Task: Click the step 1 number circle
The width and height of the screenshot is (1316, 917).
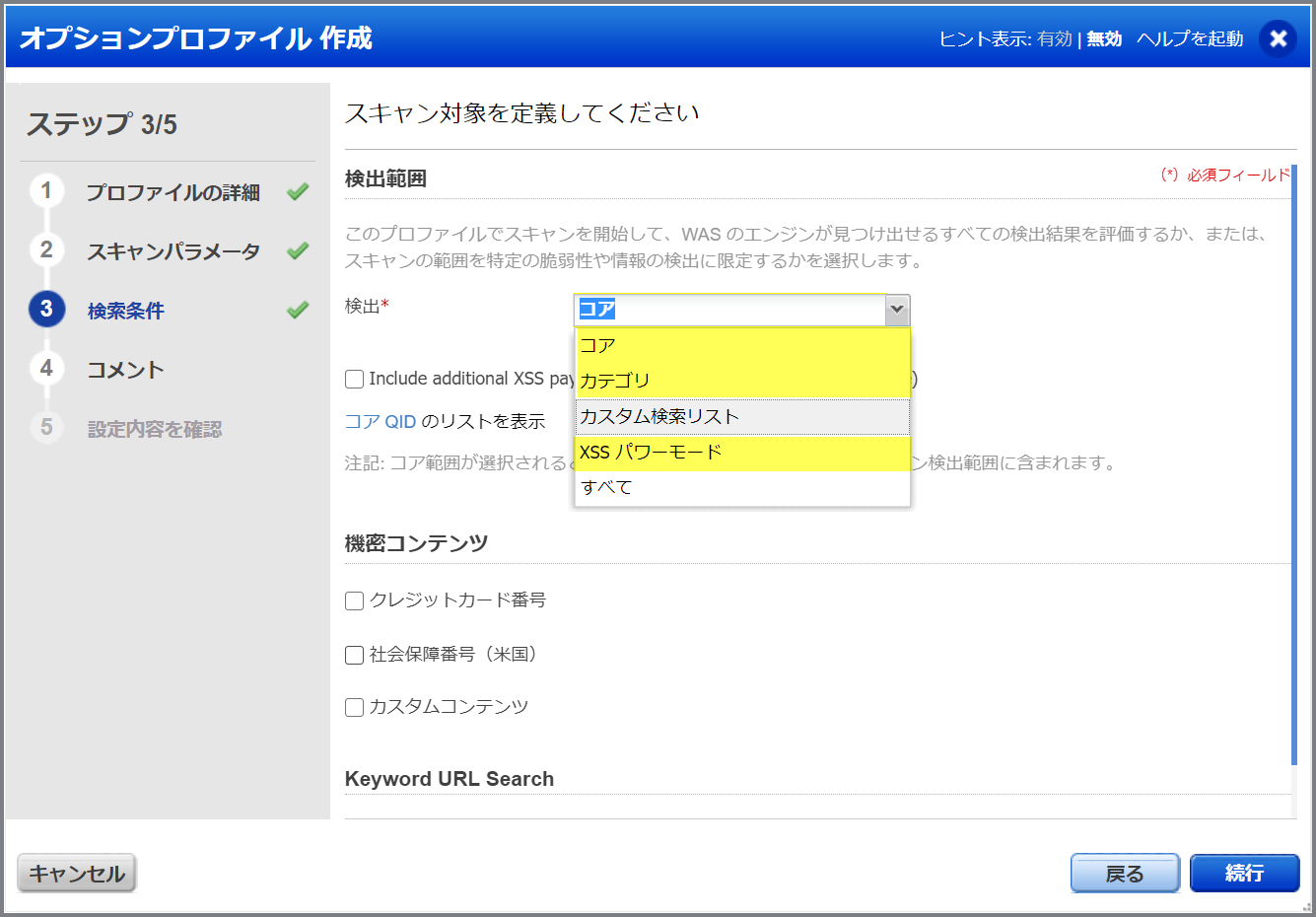Action: [x=46, y=193]
